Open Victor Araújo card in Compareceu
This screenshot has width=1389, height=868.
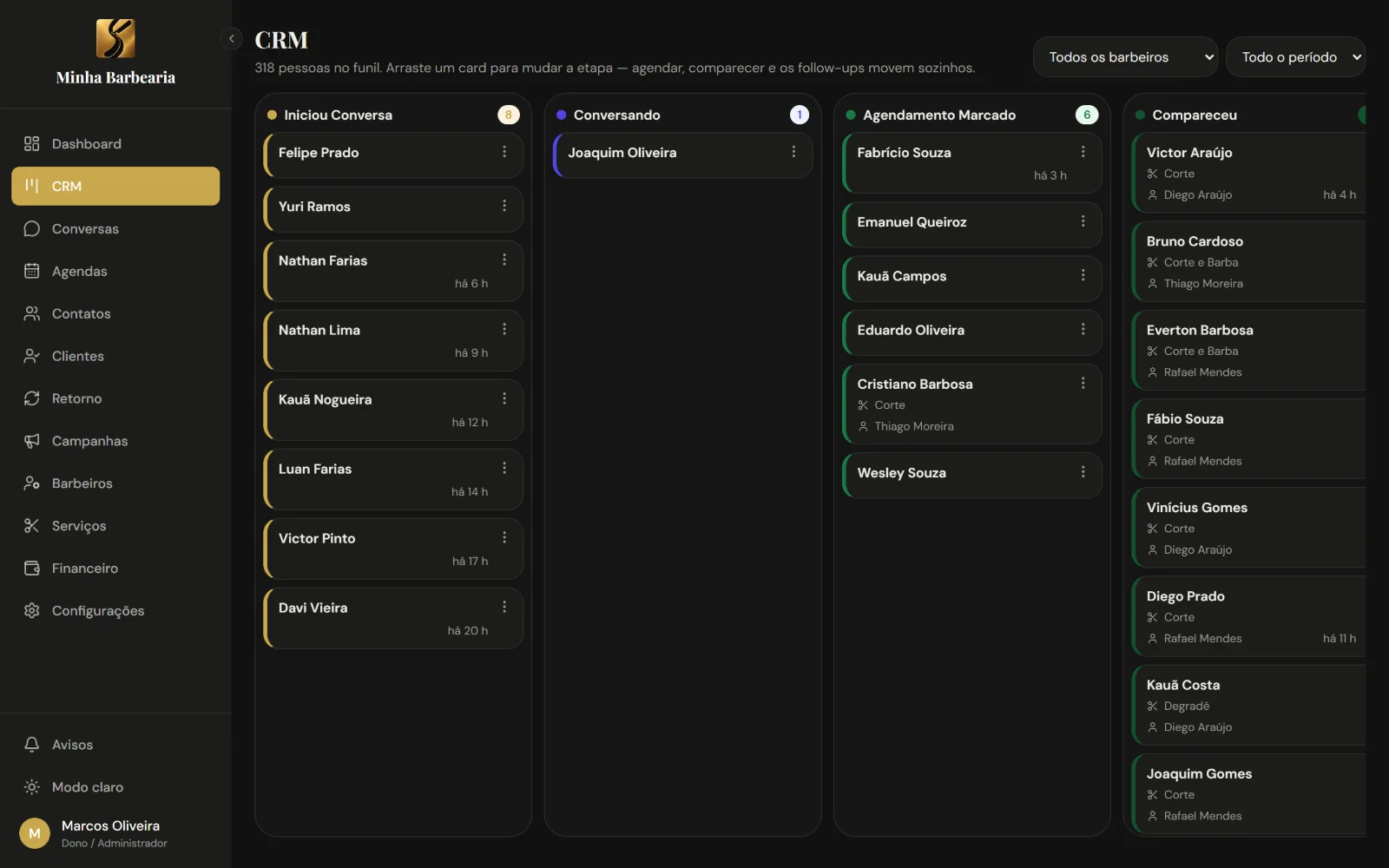pos(1249,174)
